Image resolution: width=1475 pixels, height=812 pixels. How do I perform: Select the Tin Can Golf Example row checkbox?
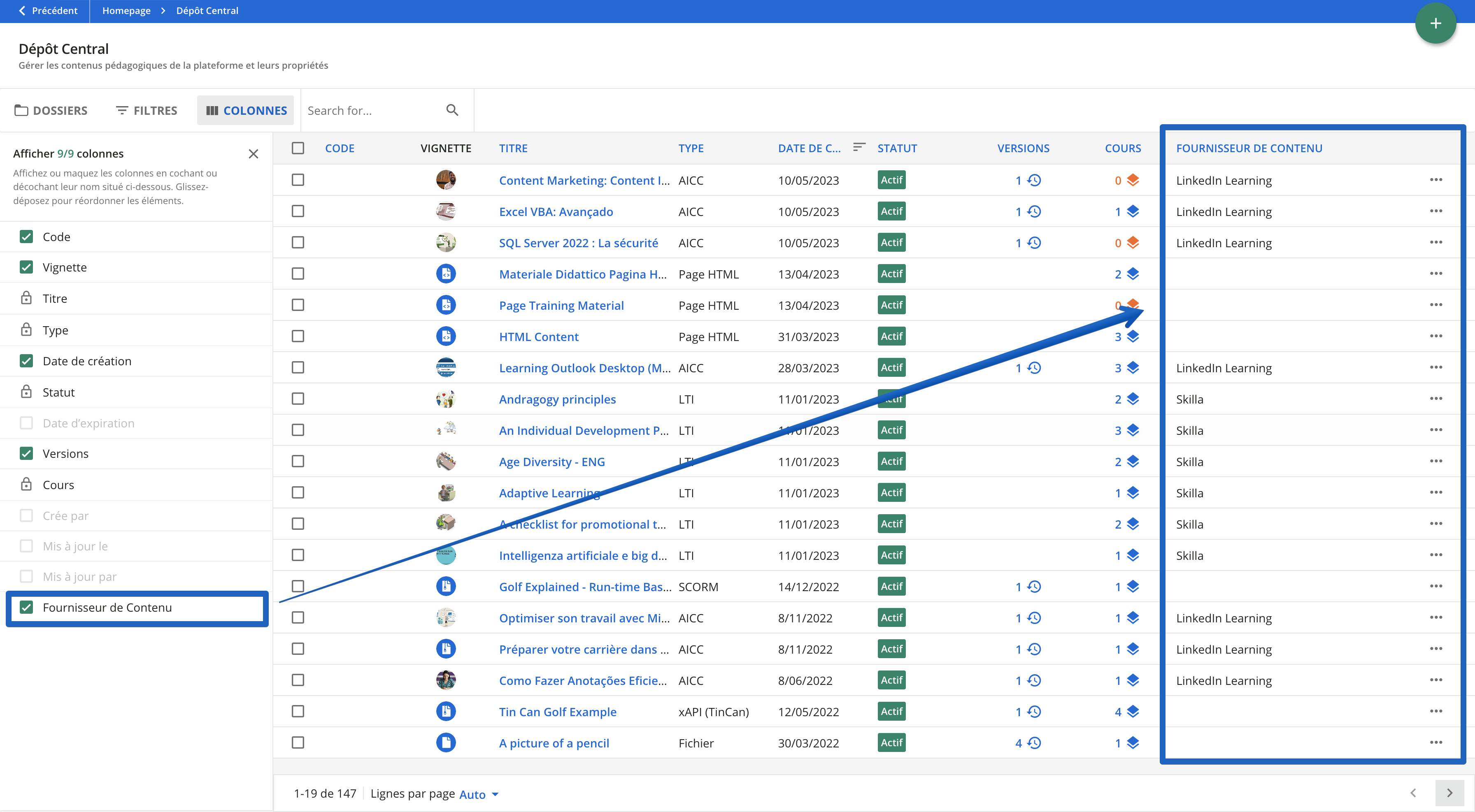[298, 711]
